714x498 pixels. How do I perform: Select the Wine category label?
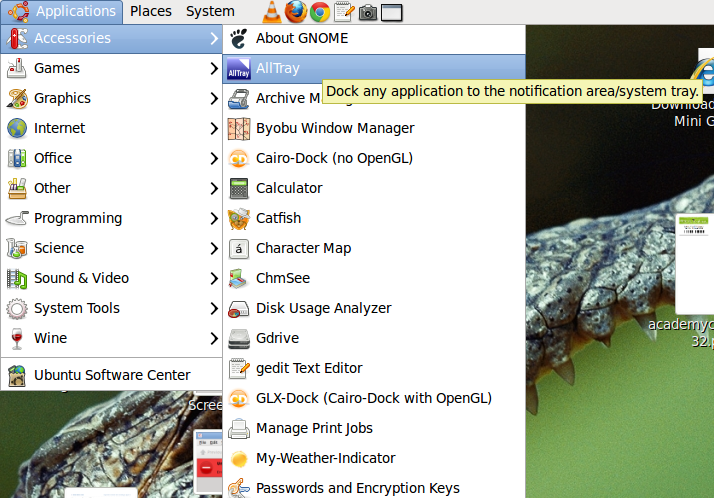[51, 339]
